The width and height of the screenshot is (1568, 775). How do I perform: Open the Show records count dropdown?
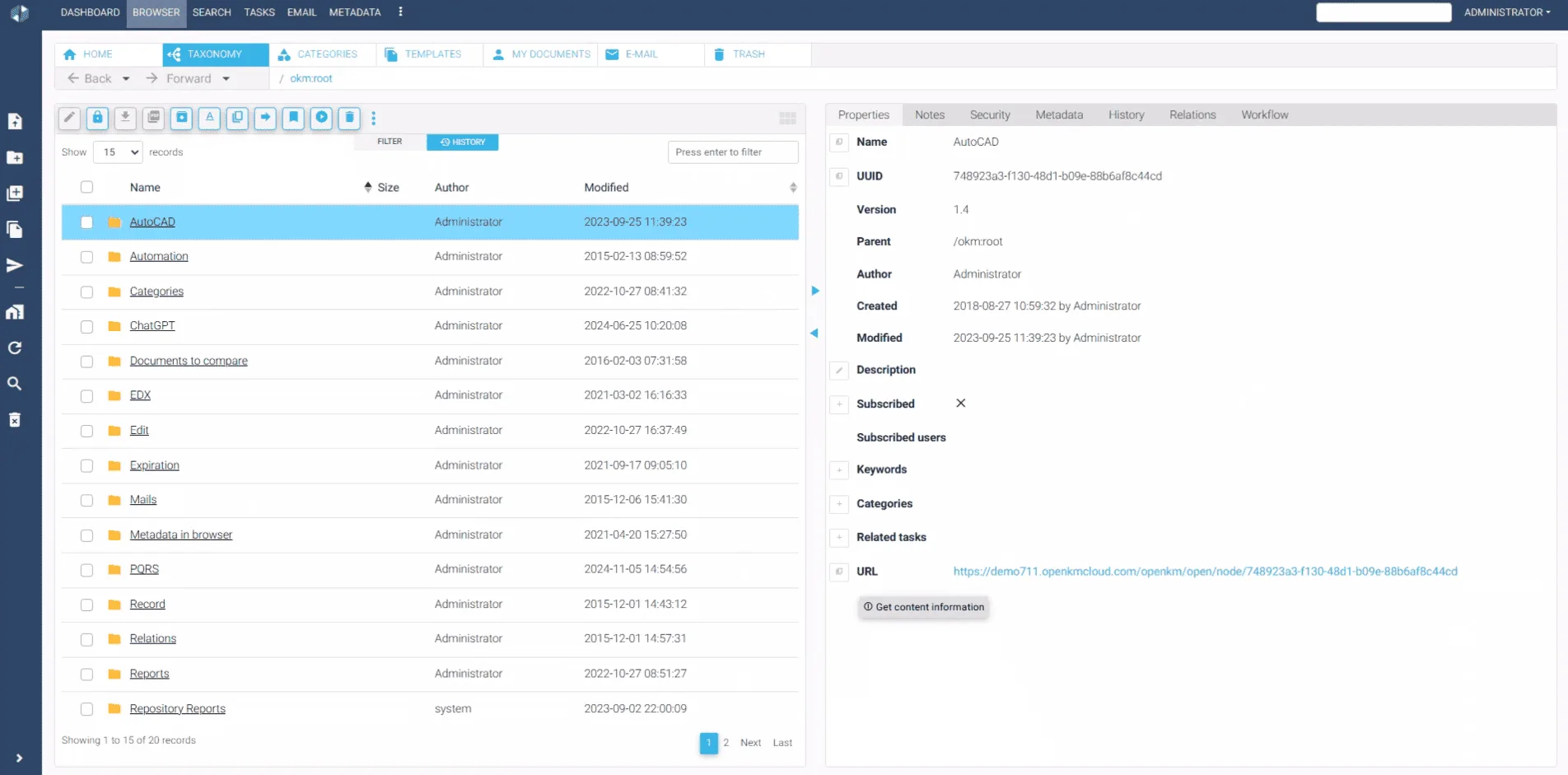tap(118, 152)
